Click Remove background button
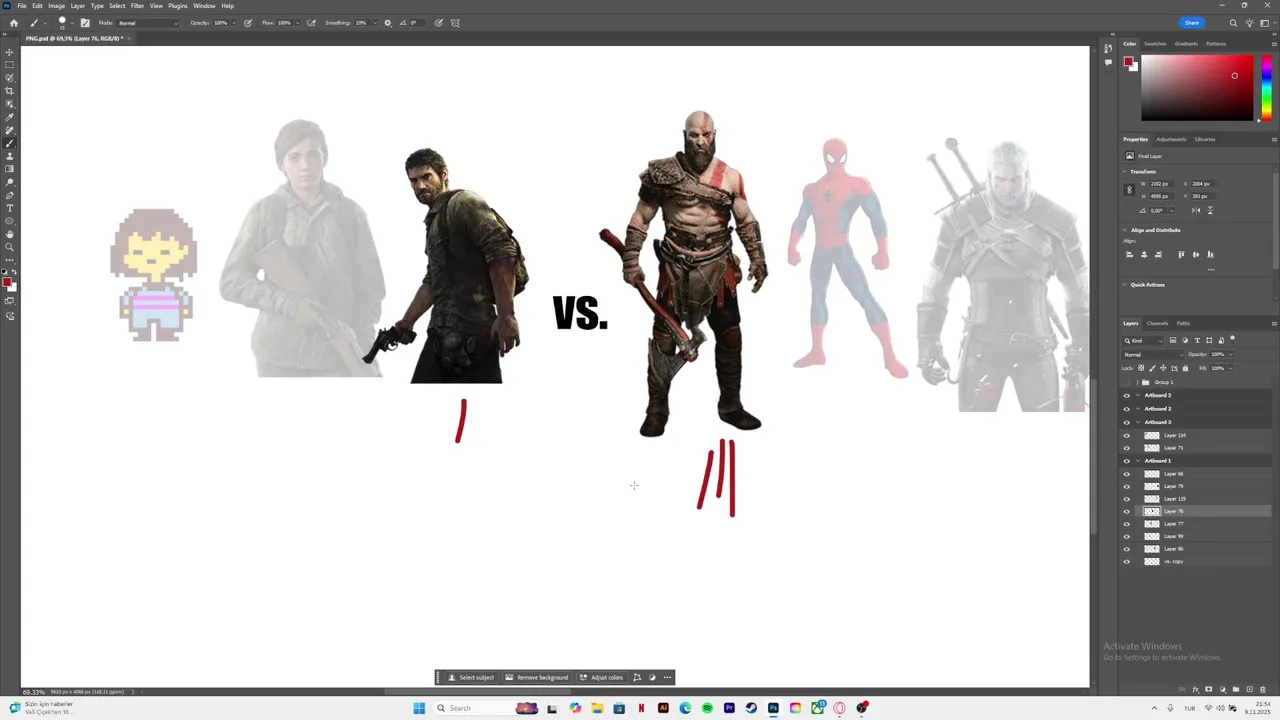 [537, 677]
